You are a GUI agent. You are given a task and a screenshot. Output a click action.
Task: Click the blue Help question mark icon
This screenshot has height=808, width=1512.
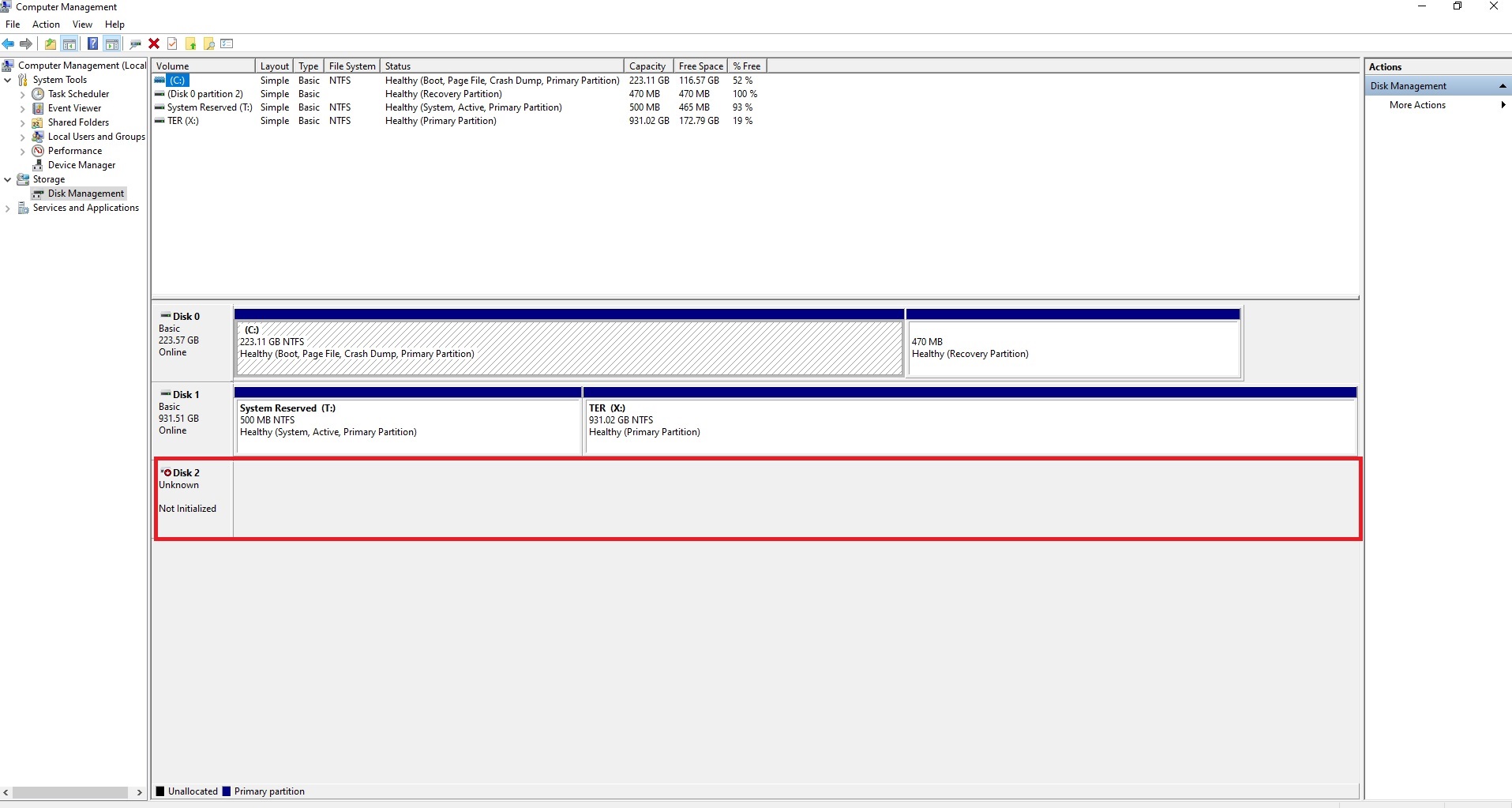92,44
